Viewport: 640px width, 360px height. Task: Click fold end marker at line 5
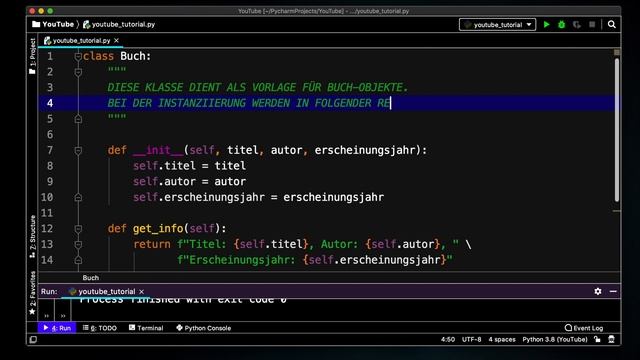click(x=78, y=119)
